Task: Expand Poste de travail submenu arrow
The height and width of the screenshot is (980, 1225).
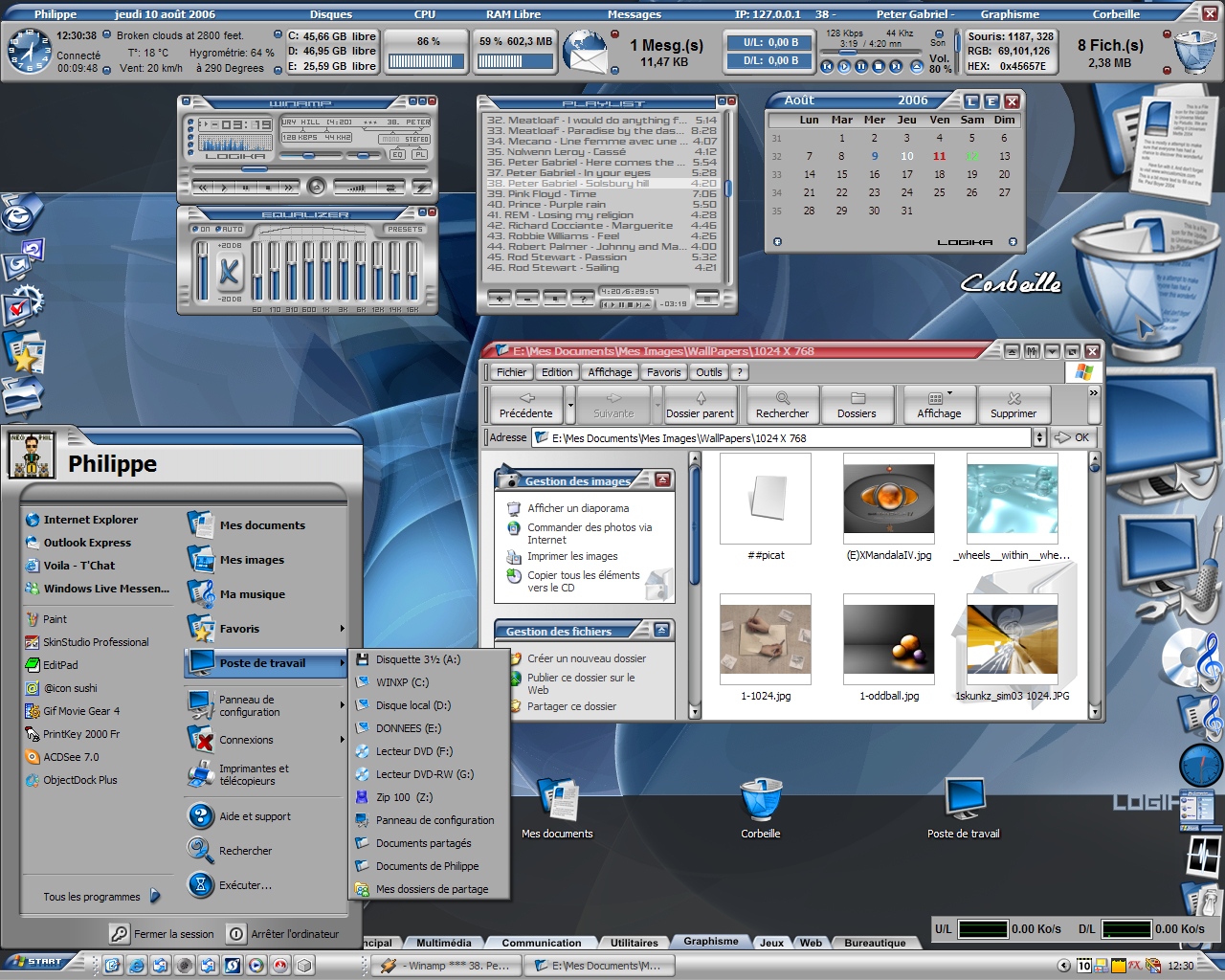Action: pos(342,663)
